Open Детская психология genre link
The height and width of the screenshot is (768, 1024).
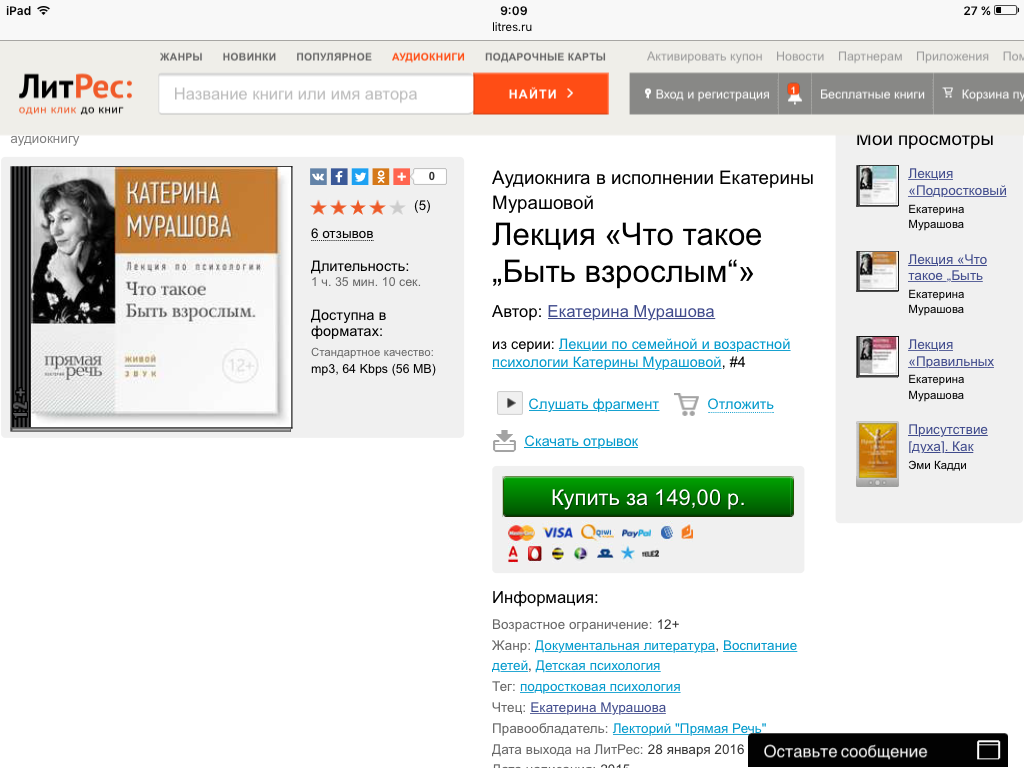(598, 665)
